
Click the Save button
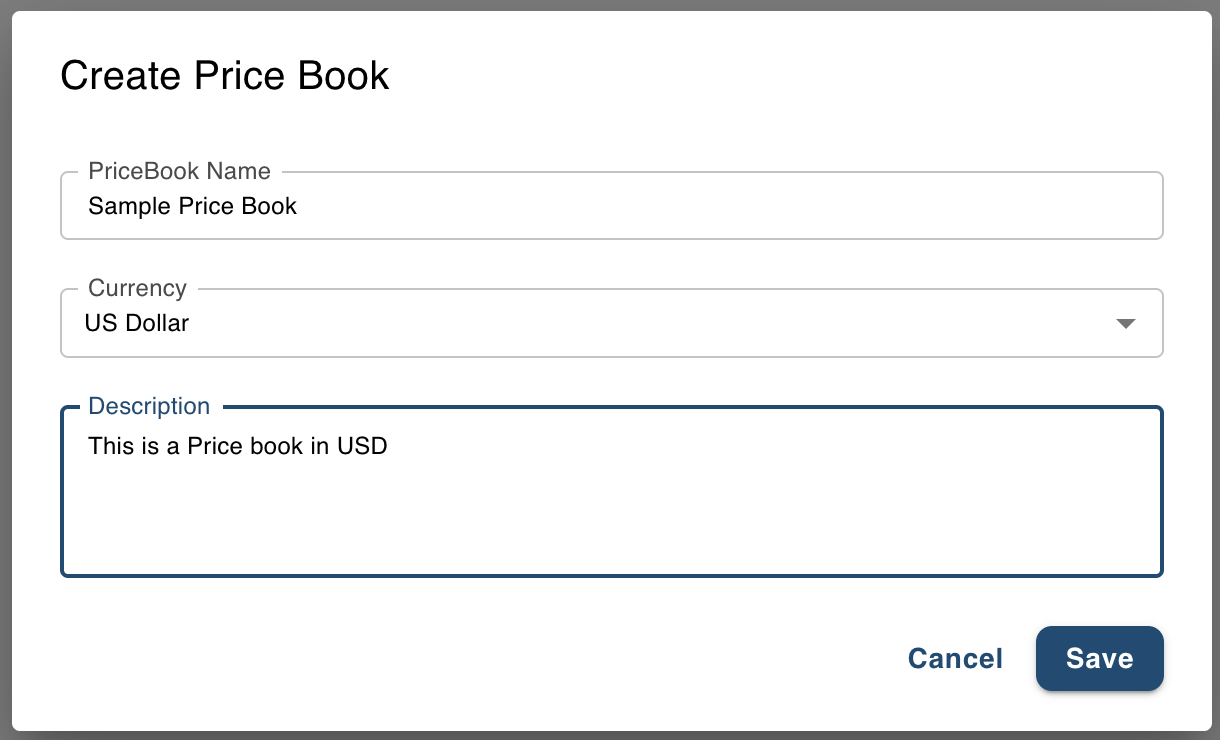[x=1099, y=658]
